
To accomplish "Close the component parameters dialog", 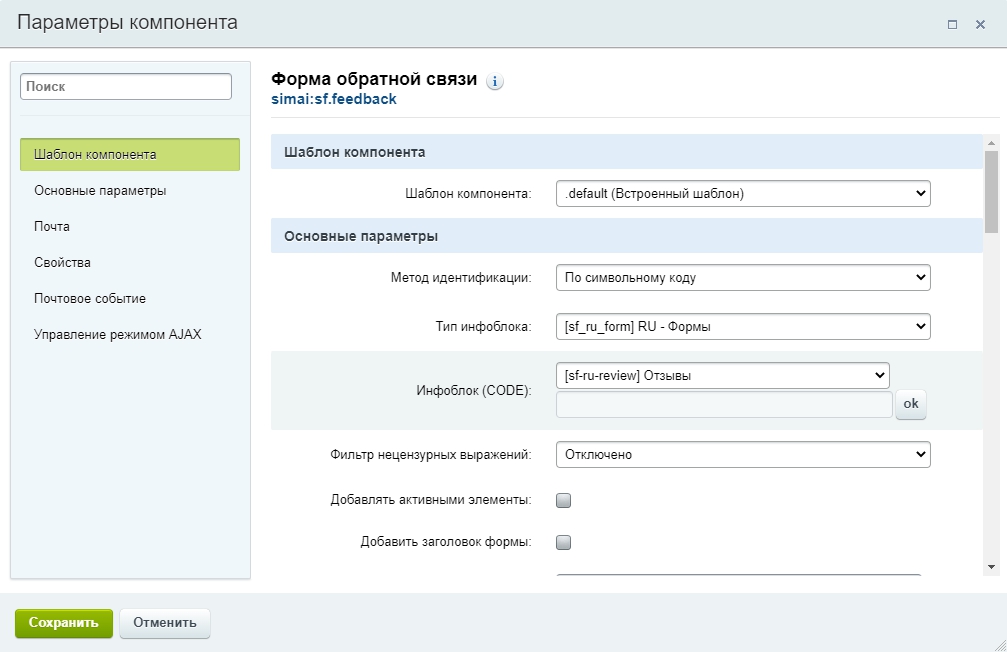I will 980,25.
